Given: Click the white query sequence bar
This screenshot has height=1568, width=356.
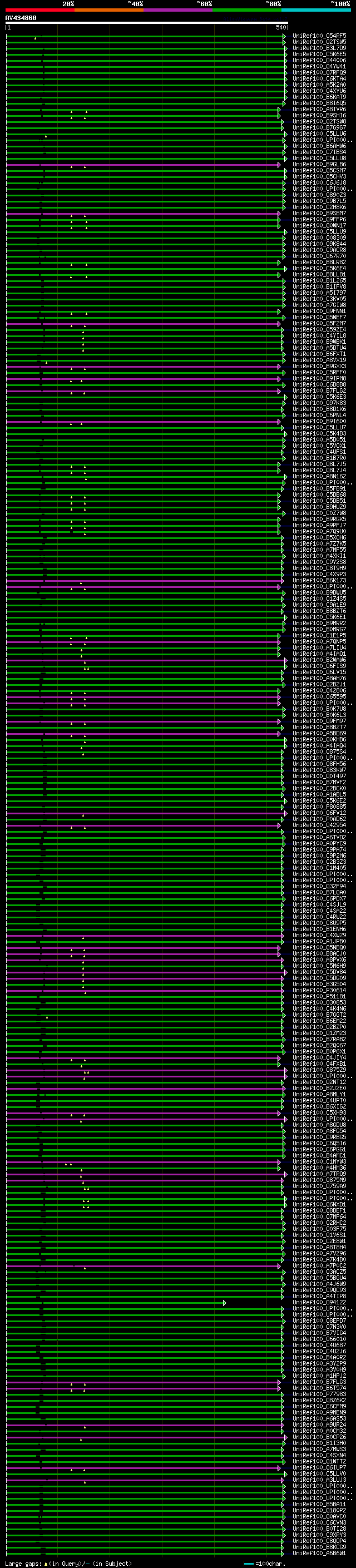Looking at the screenshot, I should 147,23.
